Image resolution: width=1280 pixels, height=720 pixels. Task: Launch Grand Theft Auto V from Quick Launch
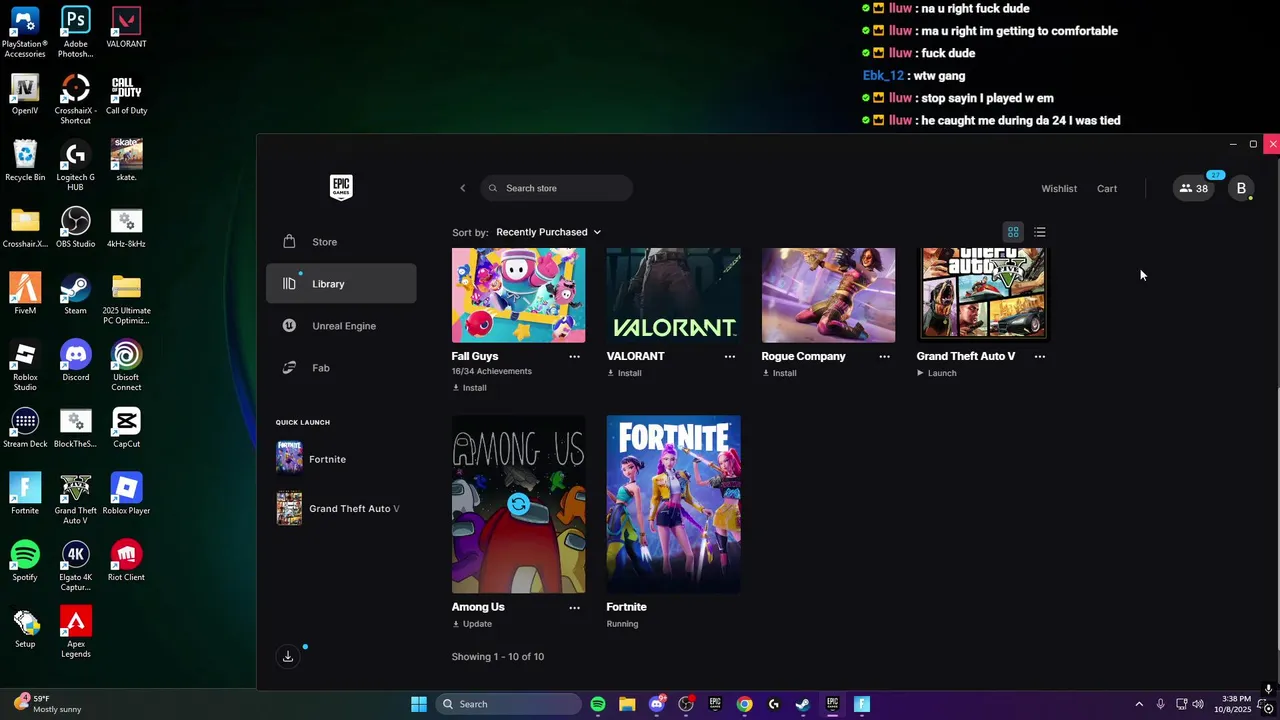click(341, 508)
